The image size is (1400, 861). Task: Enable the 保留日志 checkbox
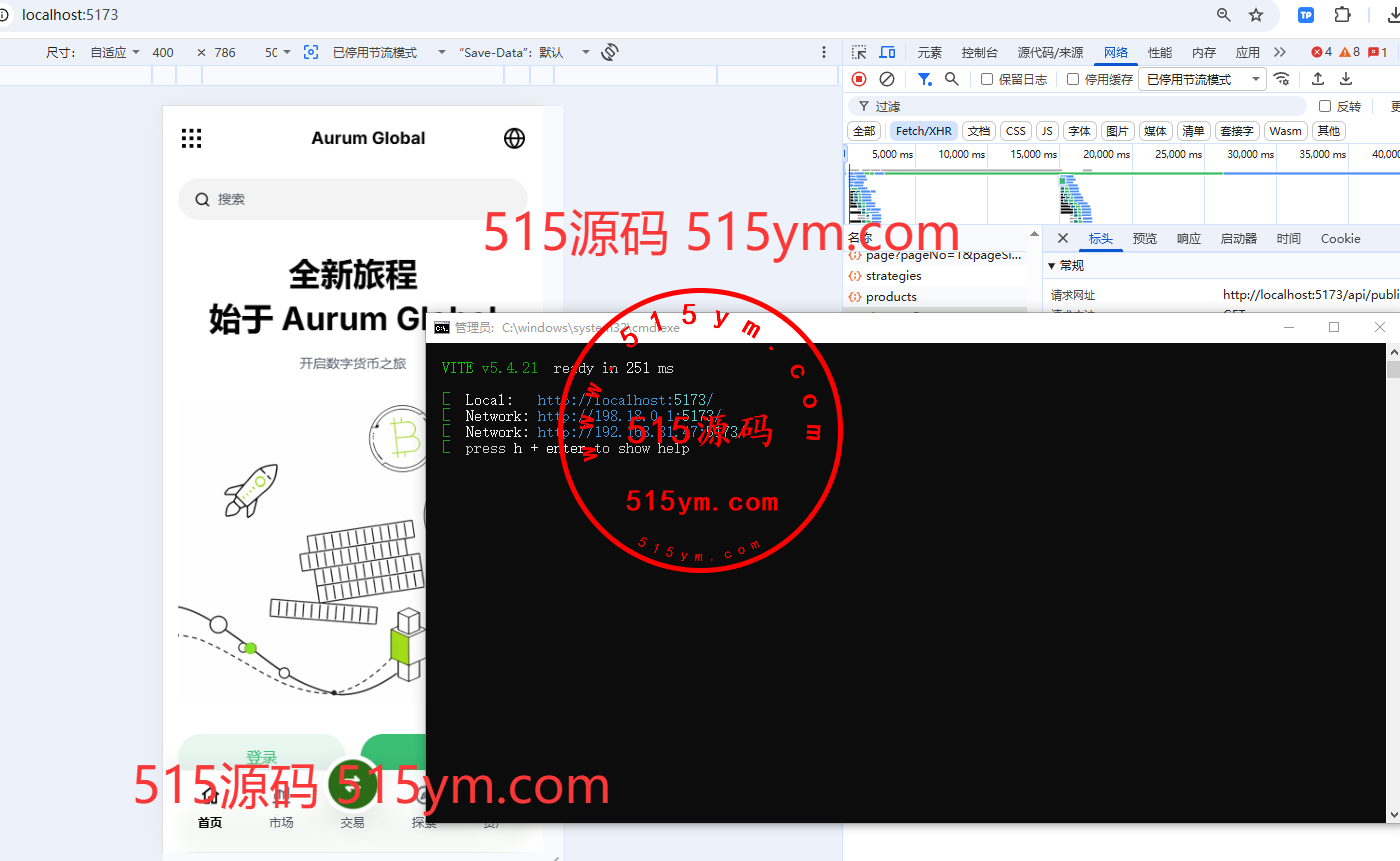pos(987,79)
